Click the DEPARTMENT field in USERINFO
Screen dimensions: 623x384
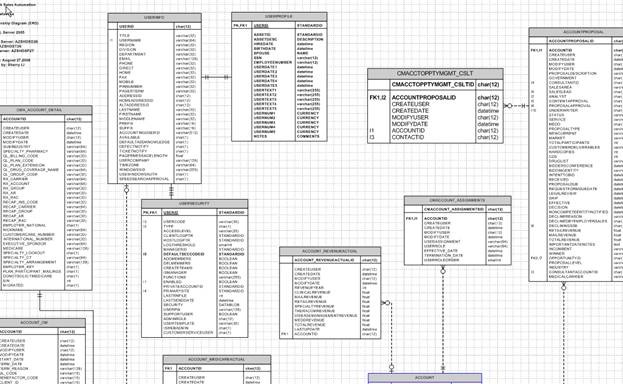tap(132, 54)
